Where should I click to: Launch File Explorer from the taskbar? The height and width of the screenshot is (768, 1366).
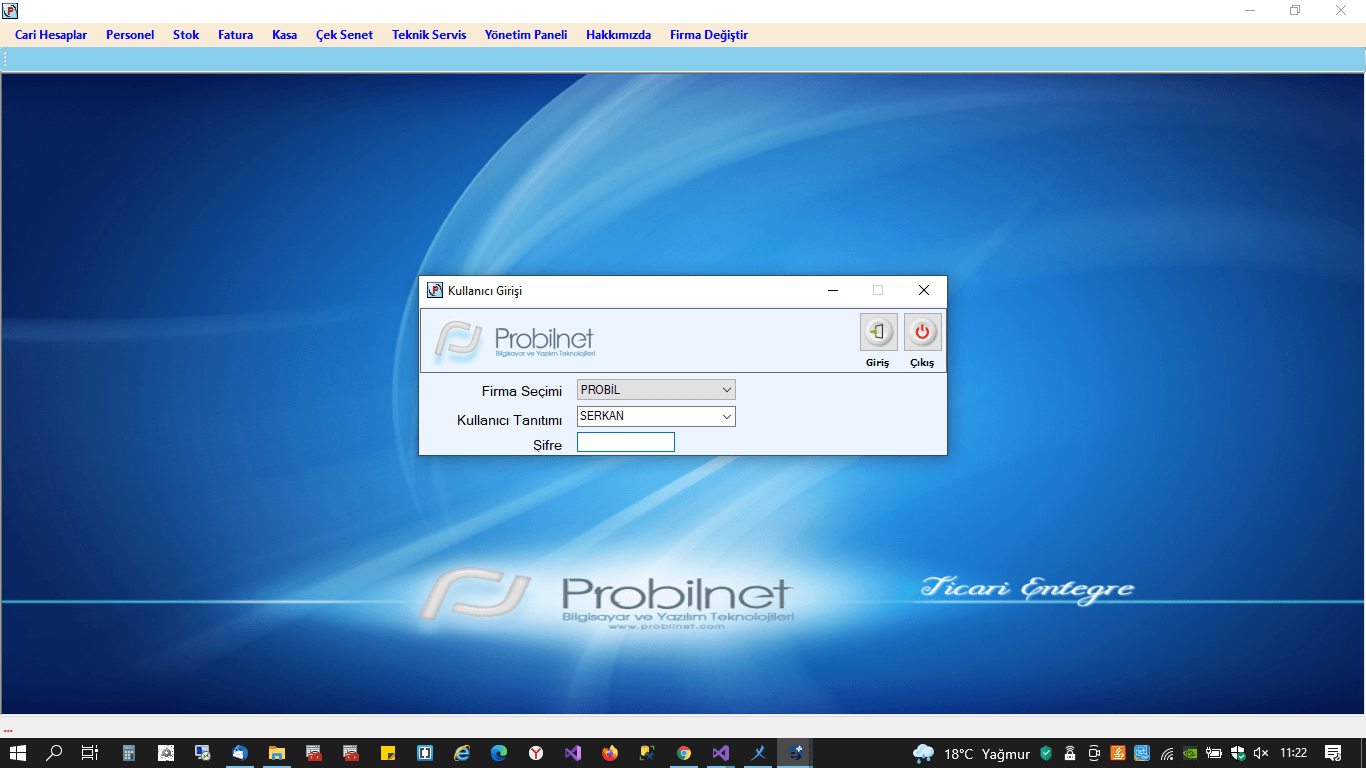point(276,753)
